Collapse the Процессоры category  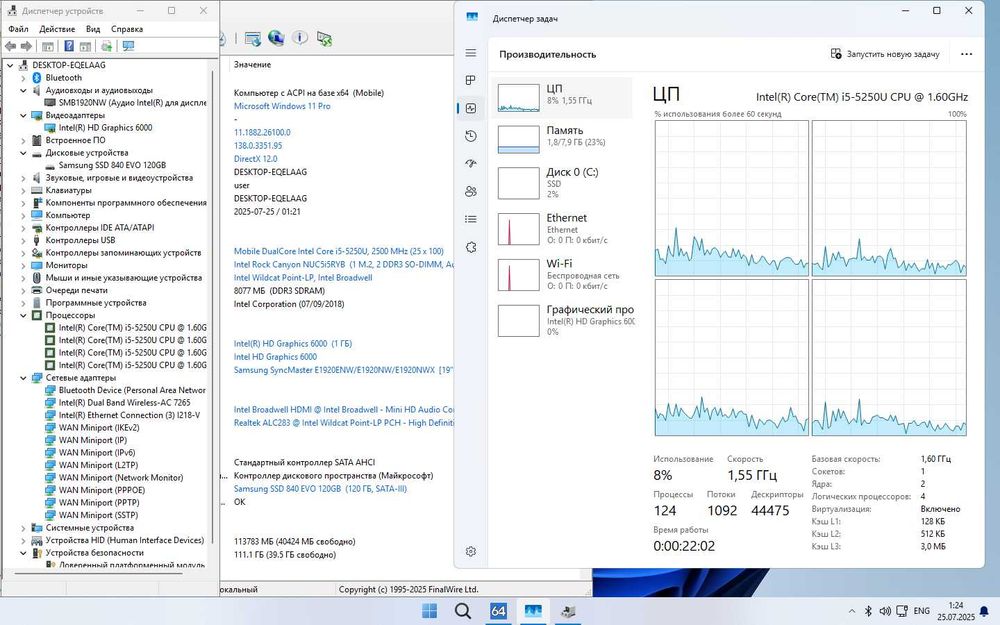click(x=24, y=315)
